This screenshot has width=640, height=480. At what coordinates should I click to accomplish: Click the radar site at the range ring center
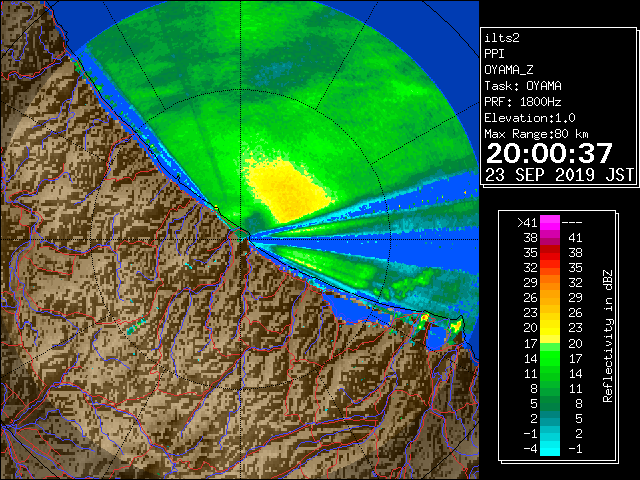coord(241,239)
